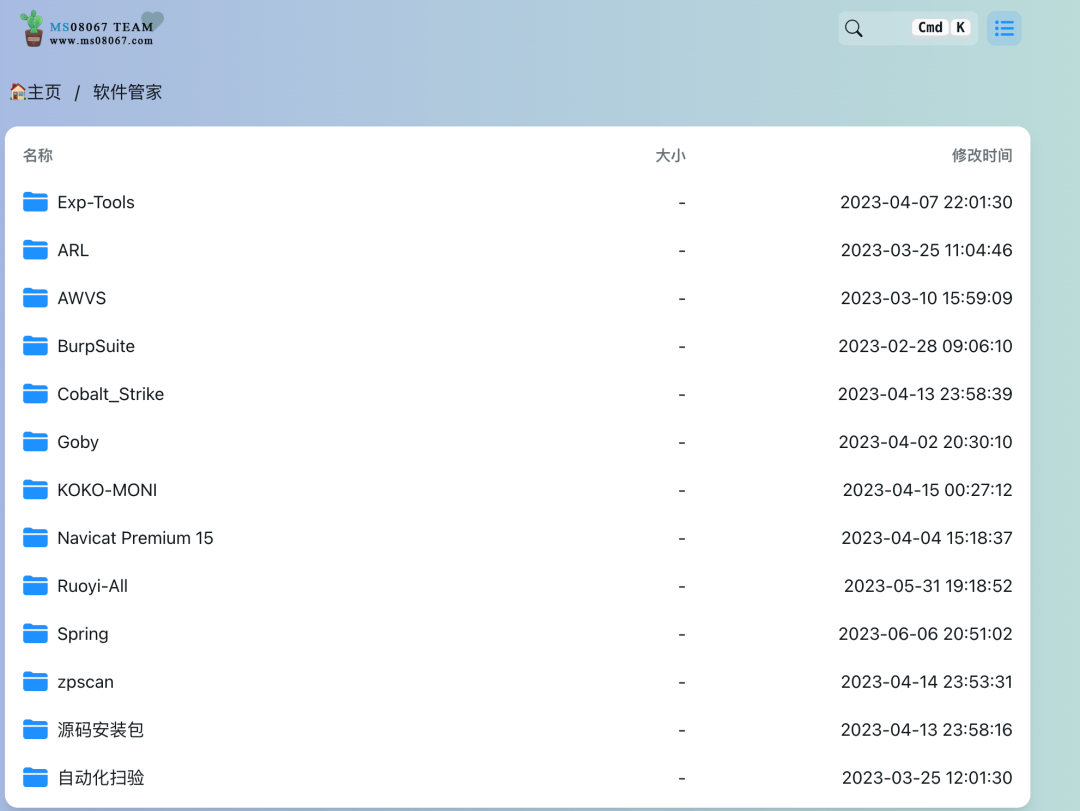Open the Spring folder name
The image size is (1080, 811).
coord(83,633)
